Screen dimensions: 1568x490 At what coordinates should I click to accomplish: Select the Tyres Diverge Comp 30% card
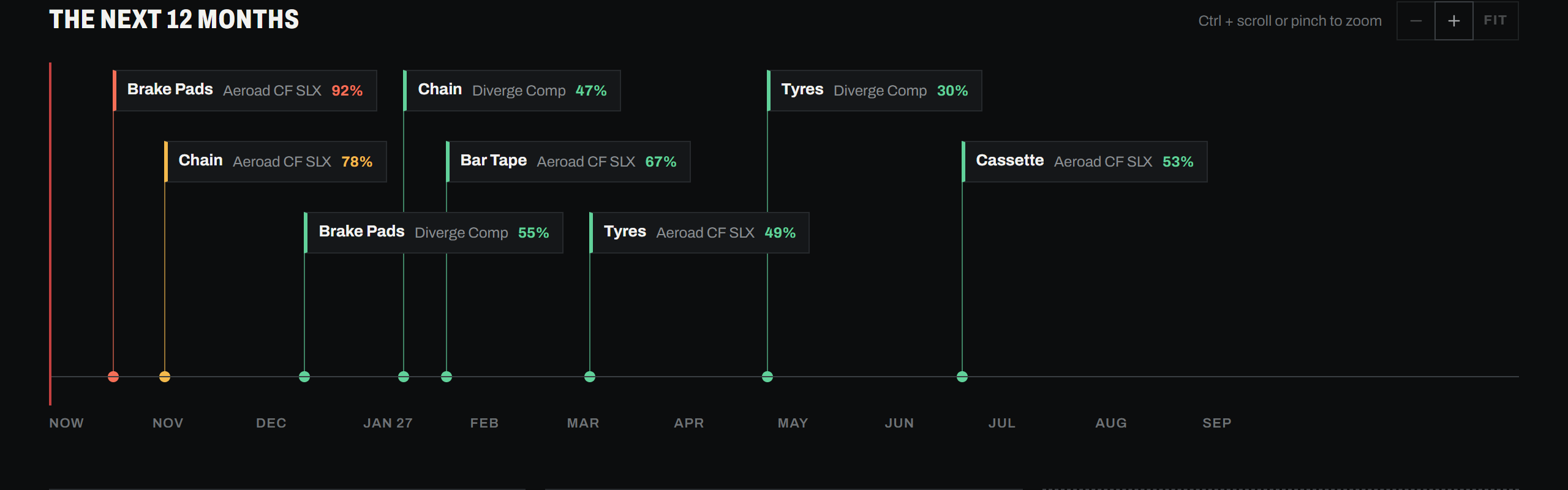click(875, 91)
